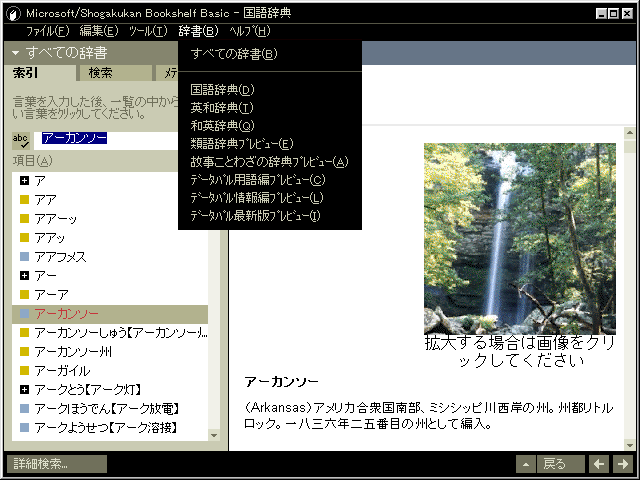Click the forward arrow navigation icon
The height and width of the screenshot is (480, 640).
click(621, 464)
